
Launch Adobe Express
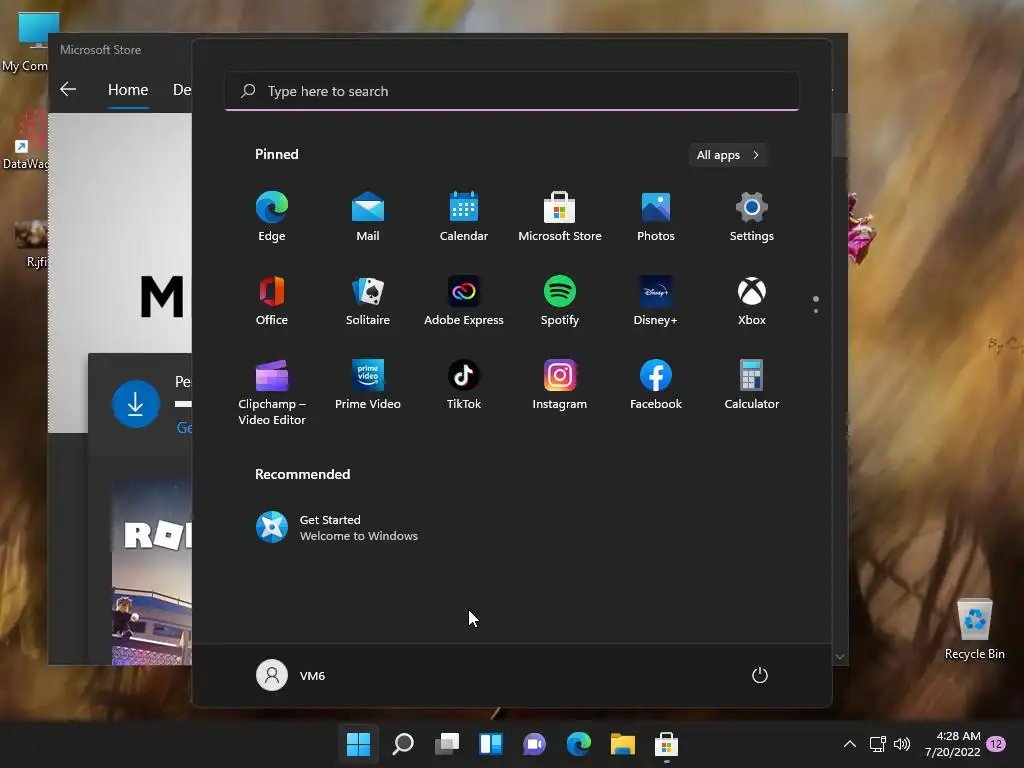464,301
